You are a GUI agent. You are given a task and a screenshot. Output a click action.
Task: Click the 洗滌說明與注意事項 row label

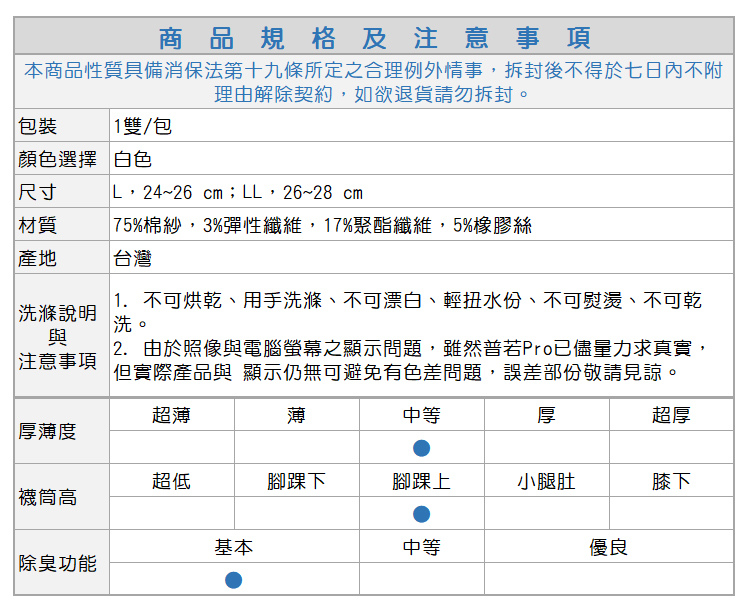[x=57, y=337]
